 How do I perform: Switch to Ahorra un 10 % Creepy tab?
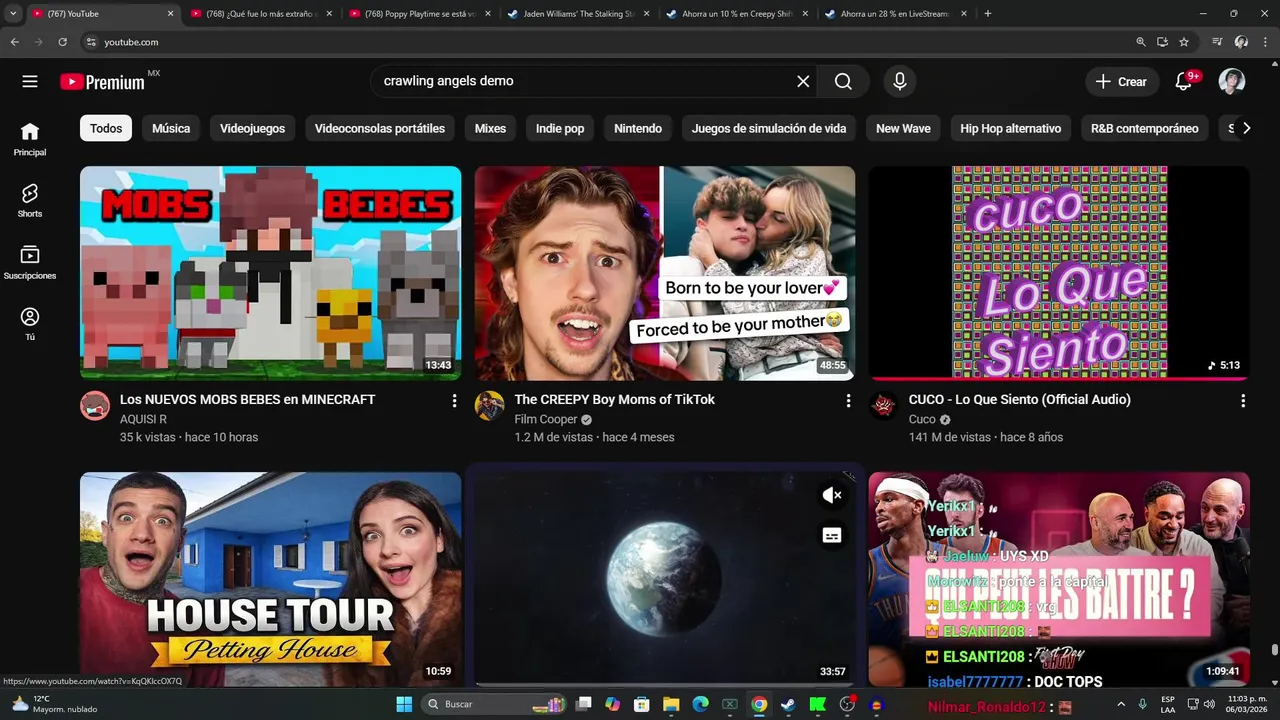pos(738,14)
